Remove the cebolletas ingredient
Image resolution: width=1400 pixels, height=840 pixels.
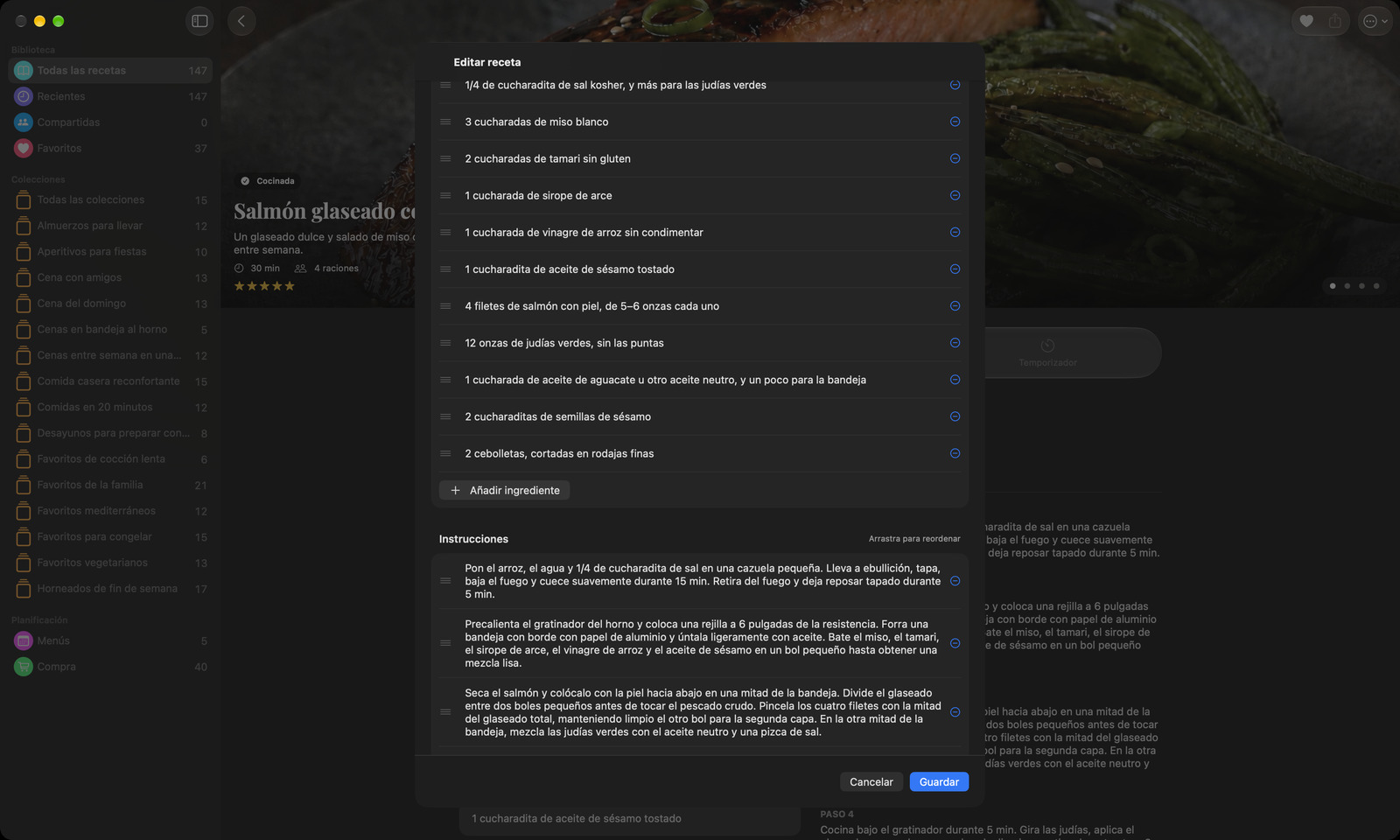pos(955,453)
